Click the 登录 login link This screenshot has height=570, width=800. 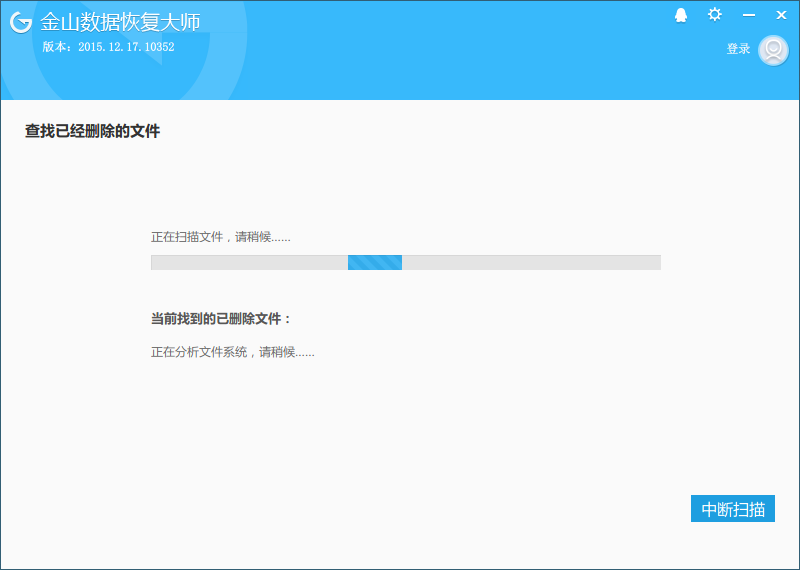click(738, 49)
